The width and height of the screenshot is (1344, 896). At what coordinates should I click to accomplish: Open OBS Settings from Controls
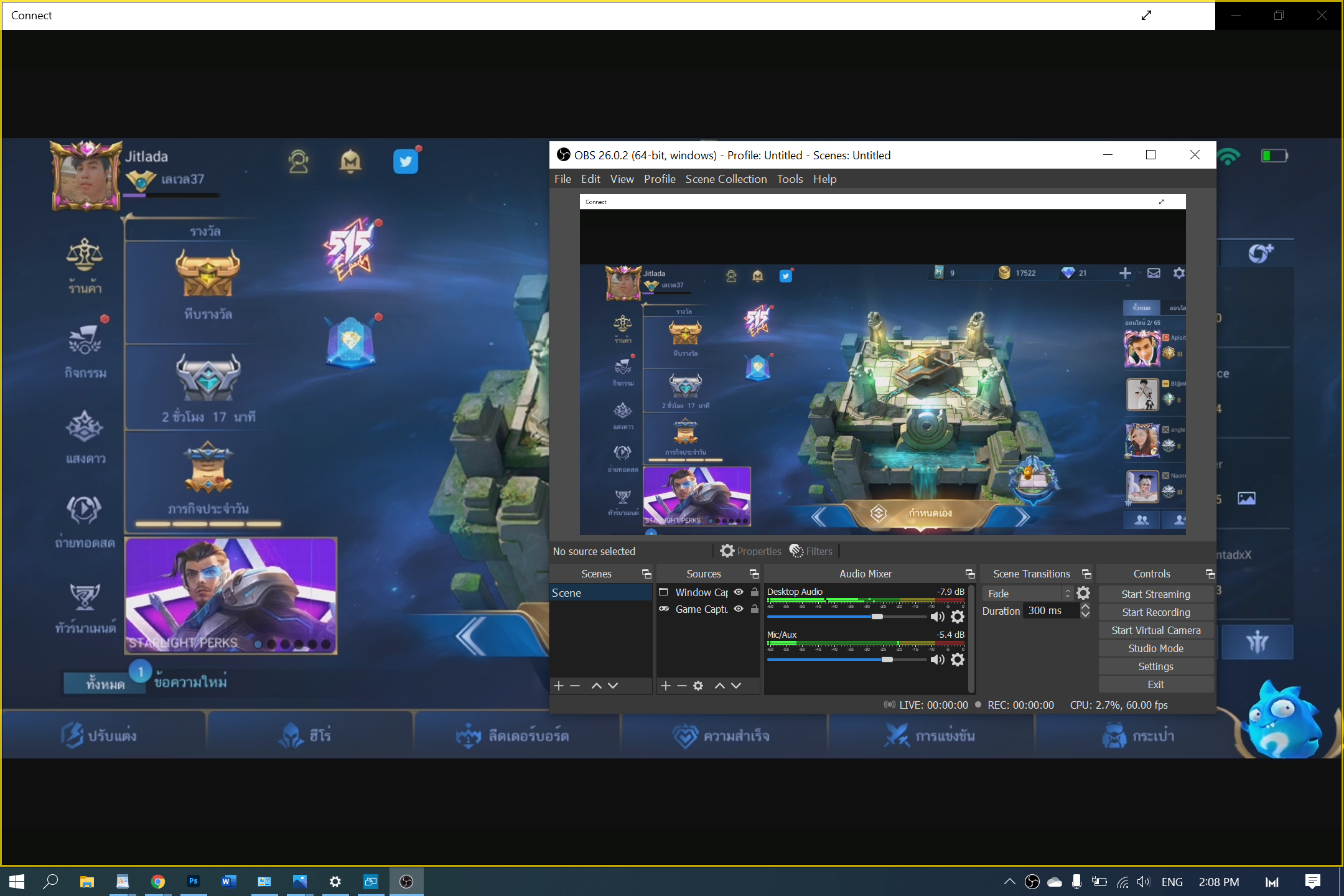click(x=1155, y=666)
